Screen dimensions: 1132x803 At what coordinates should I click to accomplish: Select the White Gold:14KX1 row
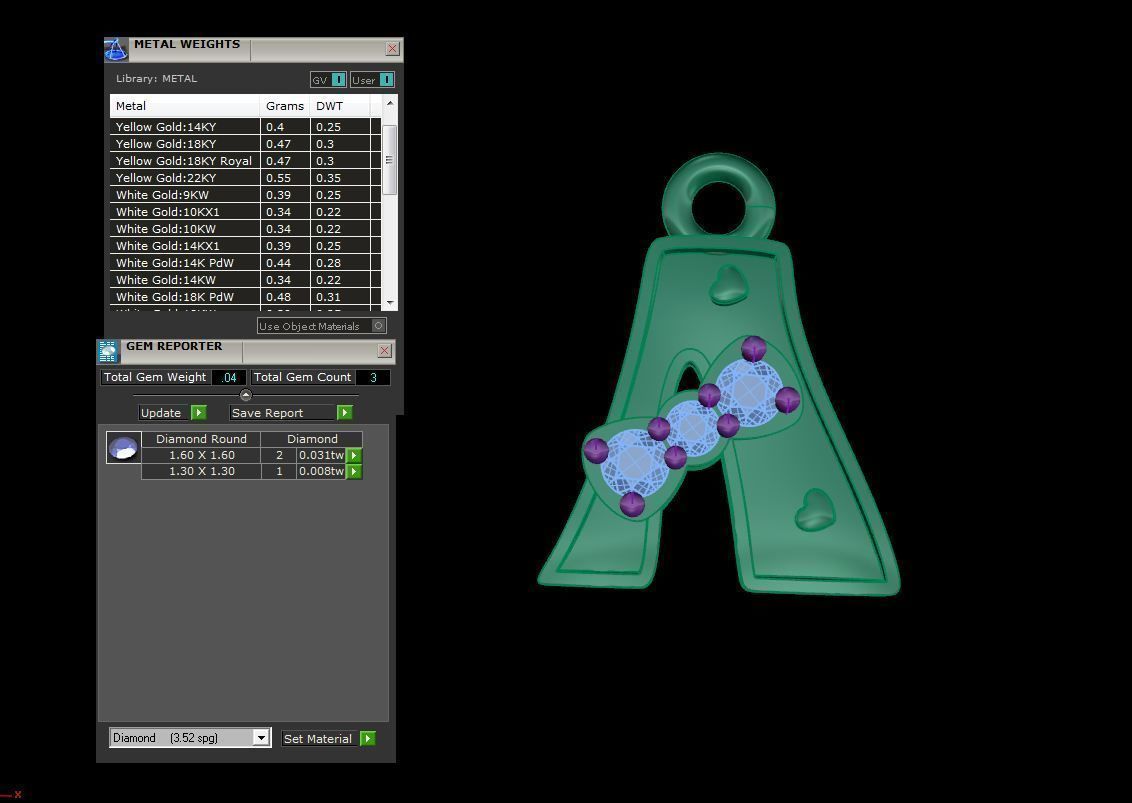pos(245,246)
